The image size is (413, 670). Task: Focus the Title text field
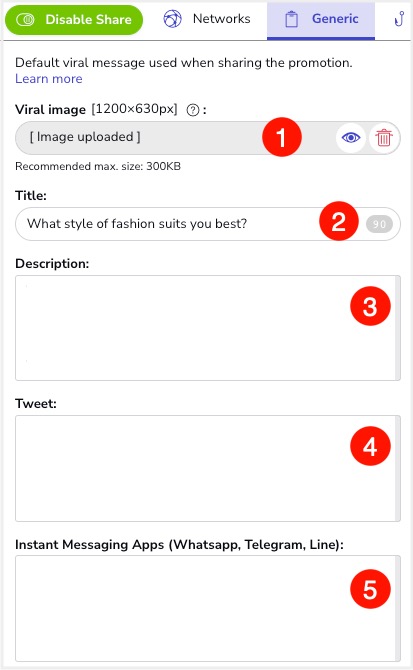pos(208,224)
